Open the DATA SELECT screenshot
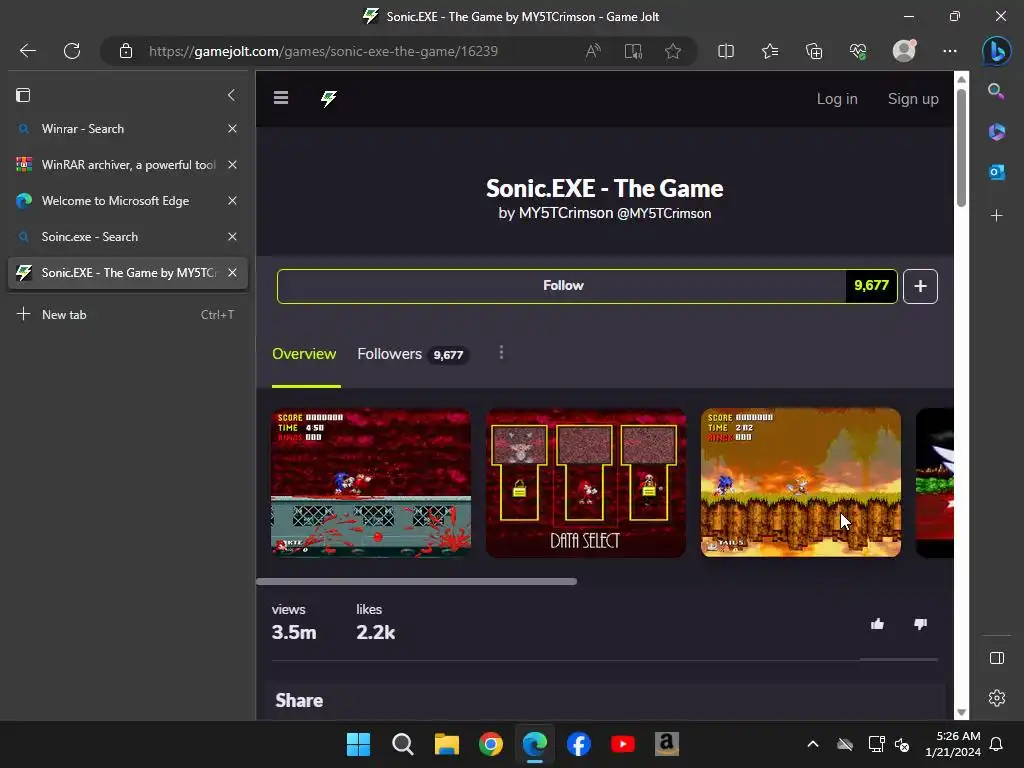This screenshot has height=768, width=1024. (x=586, y=483)
